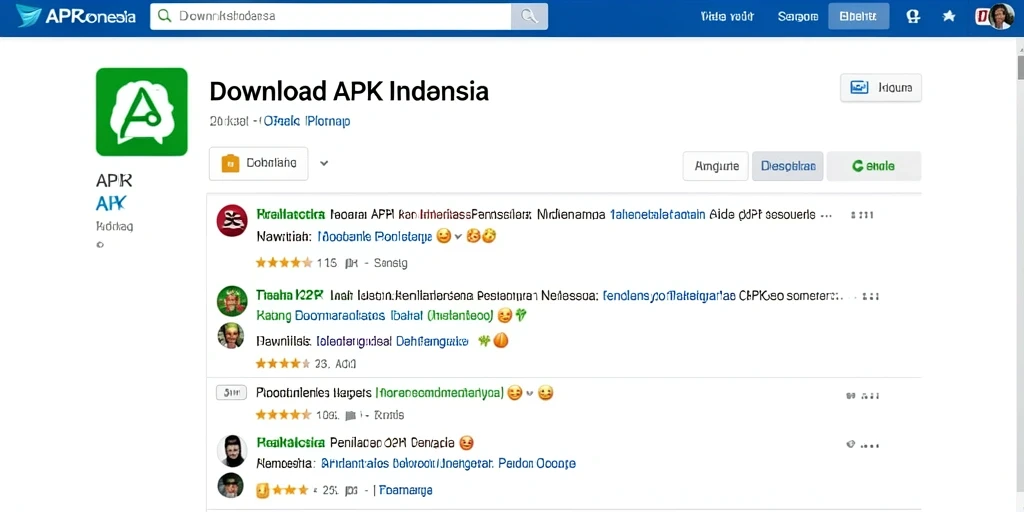
Task: Click the orange emoji in 'Dawnilisls' reply
Action: (x=500, y=340)
